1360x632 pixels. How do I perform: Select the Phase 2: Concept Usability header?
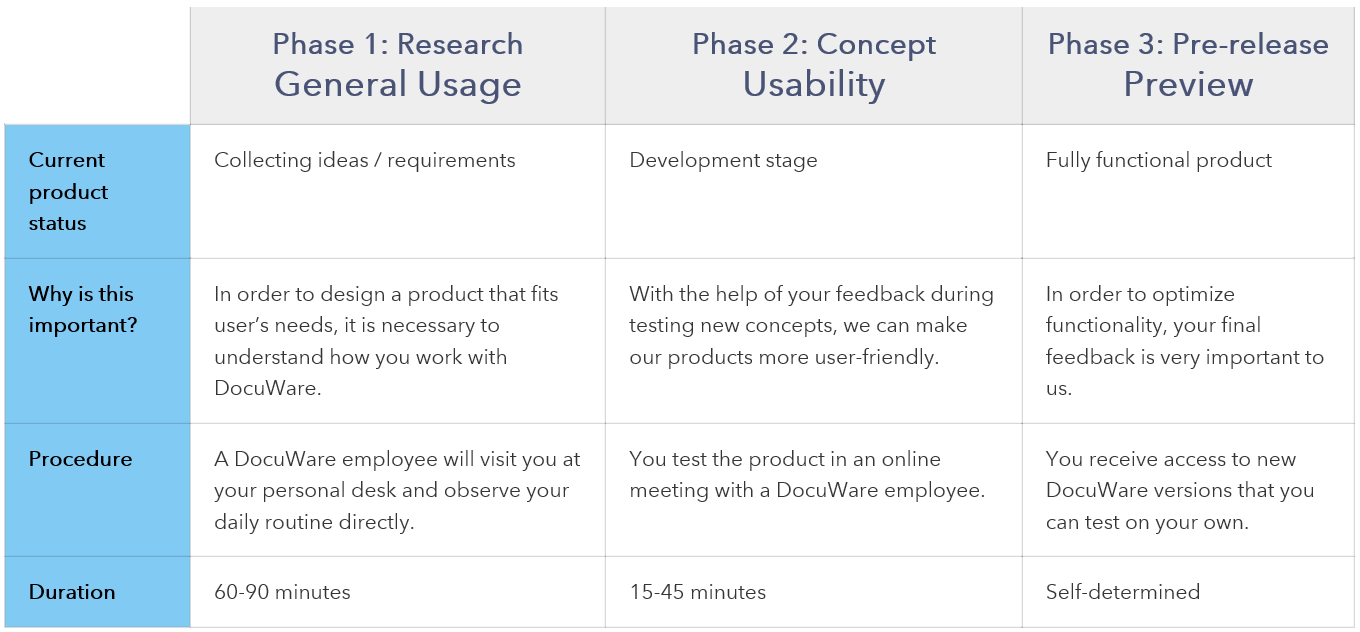813,65
